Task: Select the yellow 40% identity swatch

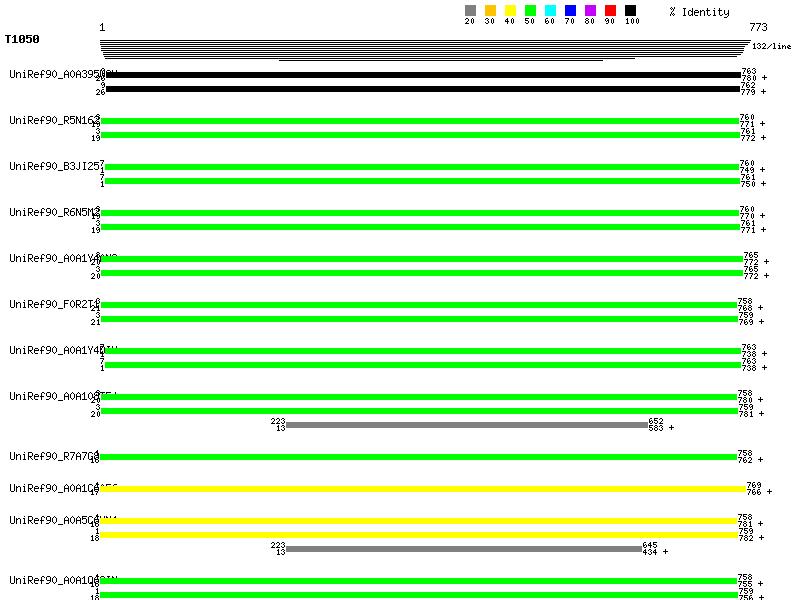Action: 510,11
